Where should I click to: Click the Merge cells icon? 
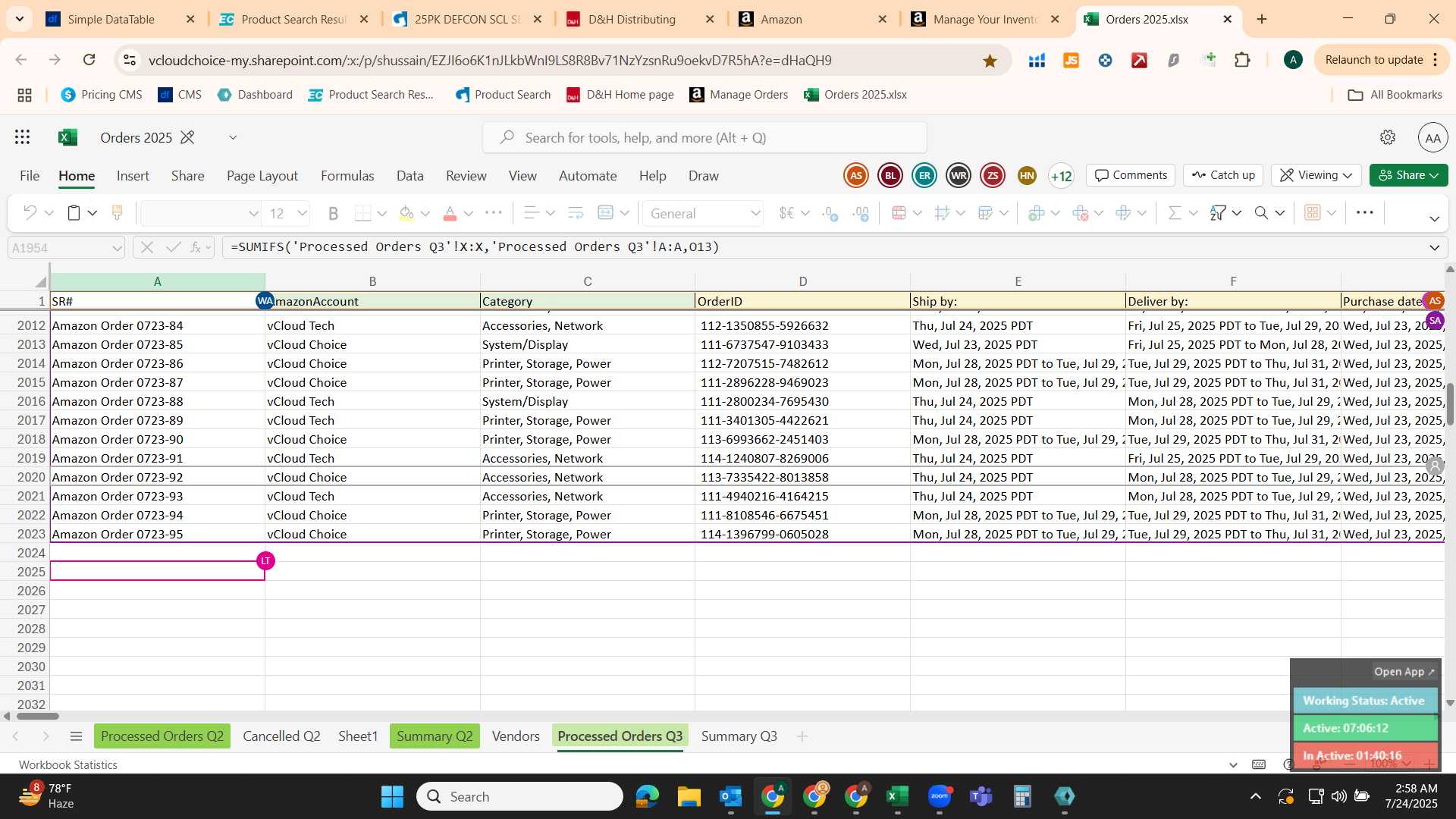(605, 213)
